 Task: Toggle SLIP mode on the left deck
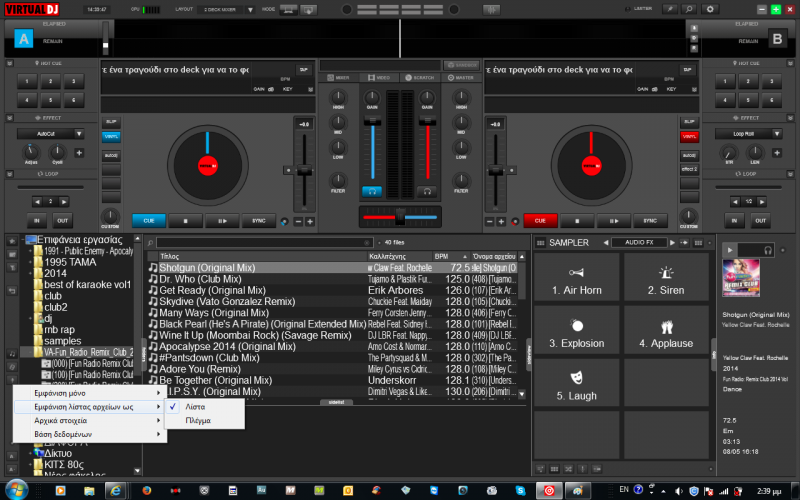111,121
